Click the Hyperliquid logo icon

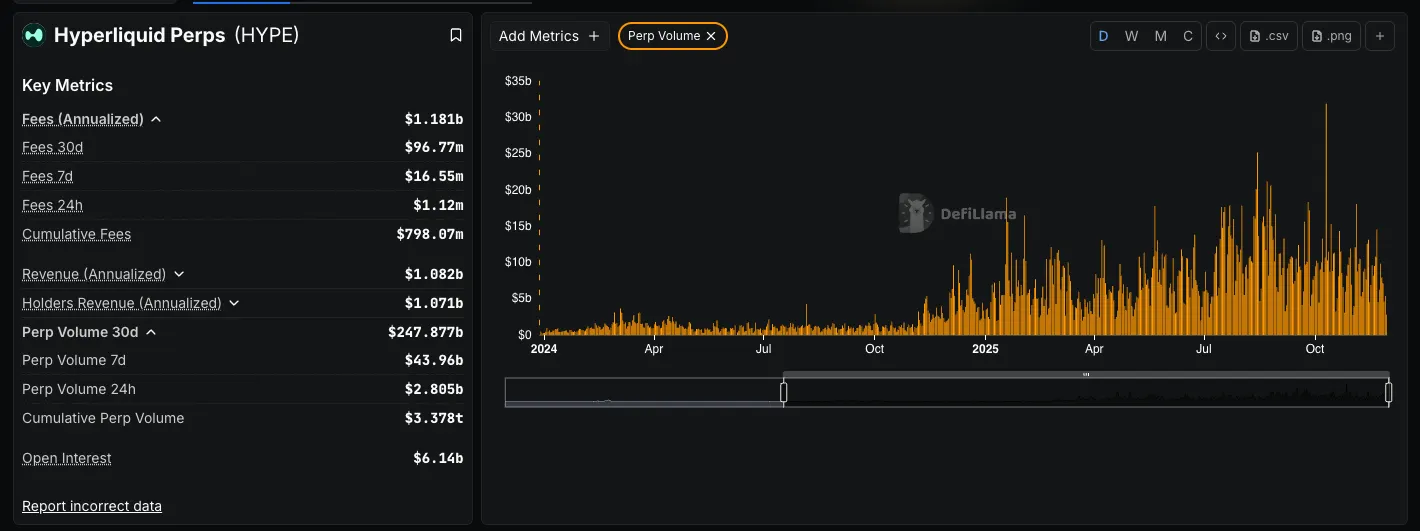coord(34,35)
